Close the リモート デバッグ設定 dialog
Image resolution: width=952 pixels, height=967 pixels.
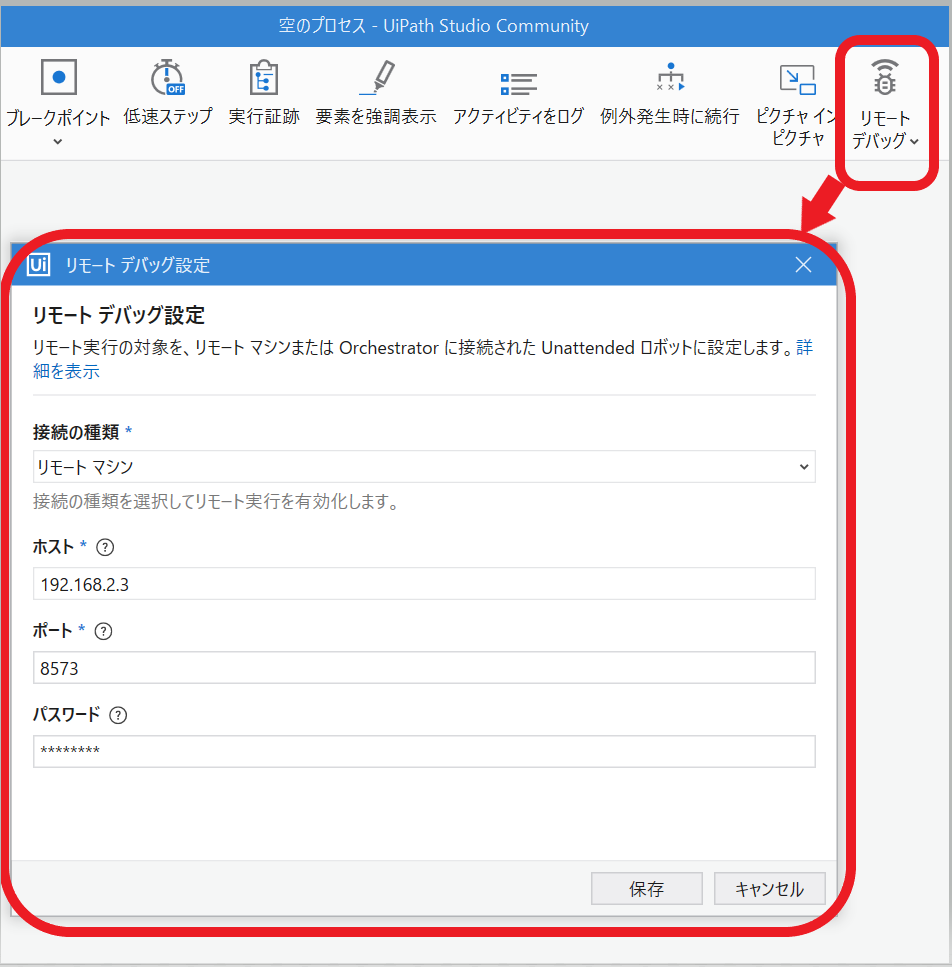803,265
